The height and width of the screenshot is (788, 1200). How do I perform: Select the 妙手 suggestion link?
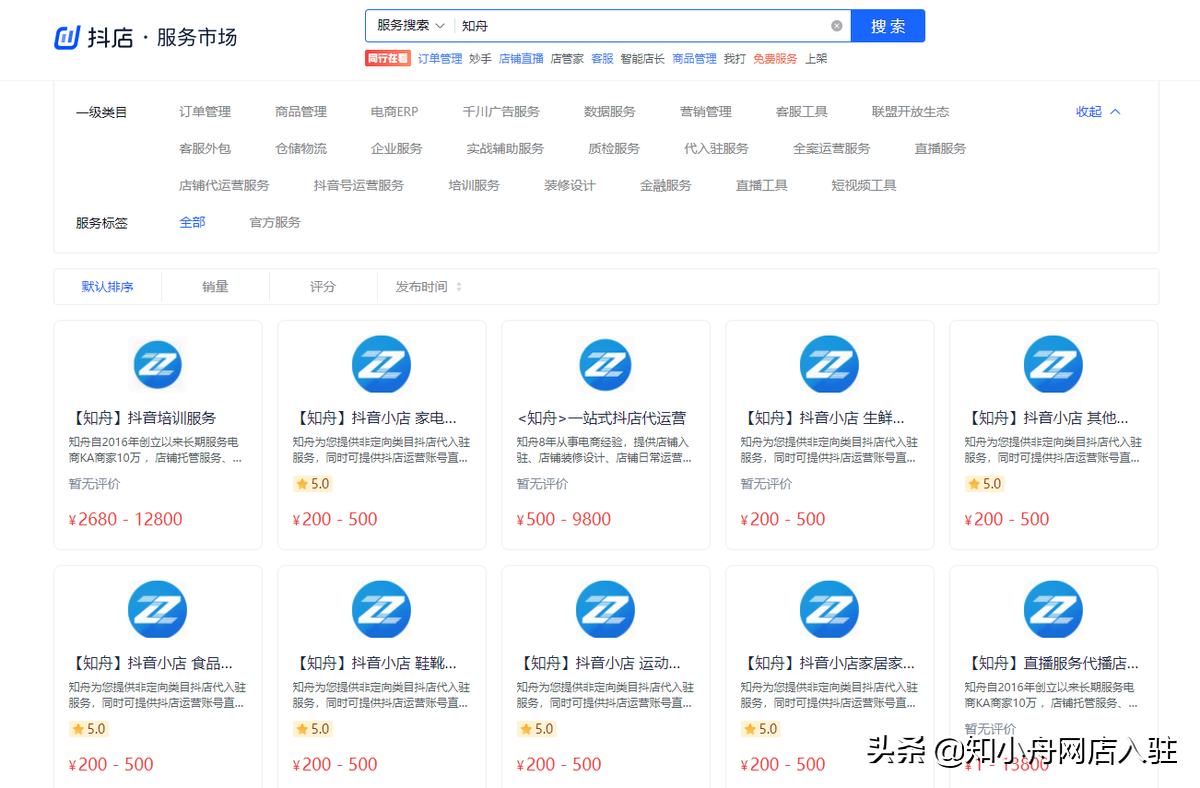coord(480,59)
